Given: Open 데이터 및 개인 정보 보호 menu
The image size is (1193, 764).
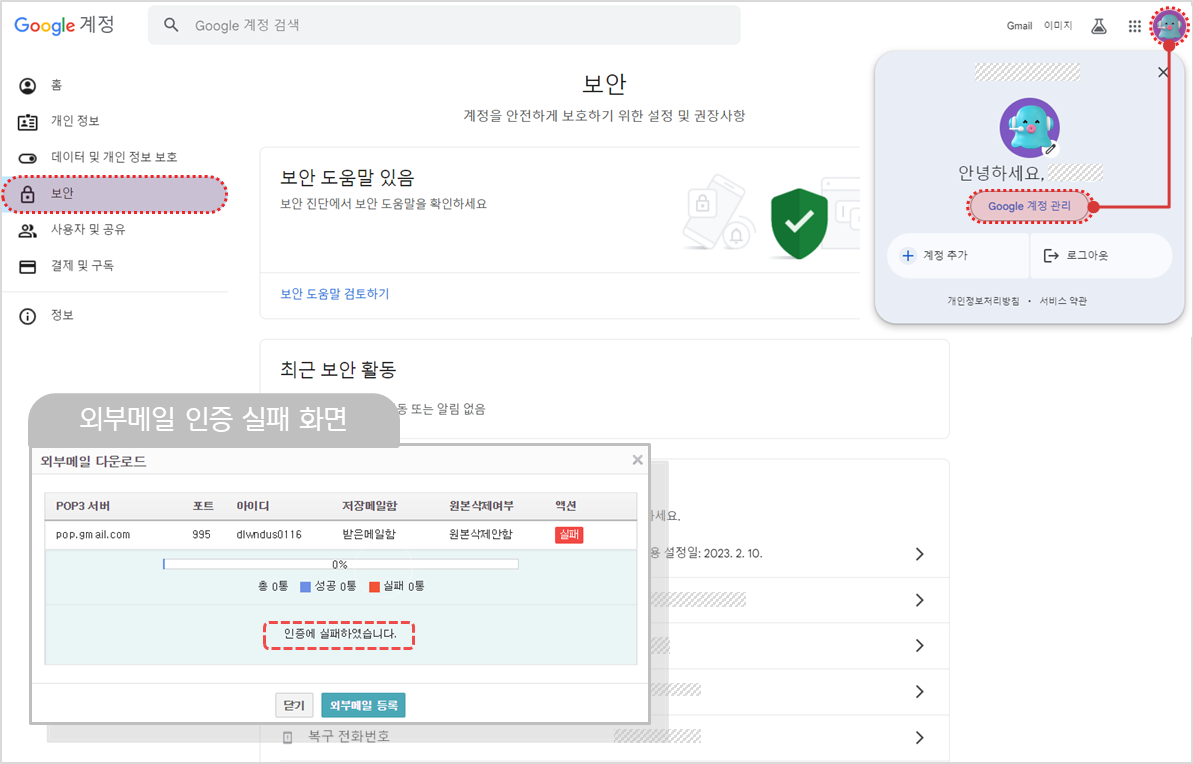Looking at the screenshot, I should pyautogui.click(x=113, y=157).
